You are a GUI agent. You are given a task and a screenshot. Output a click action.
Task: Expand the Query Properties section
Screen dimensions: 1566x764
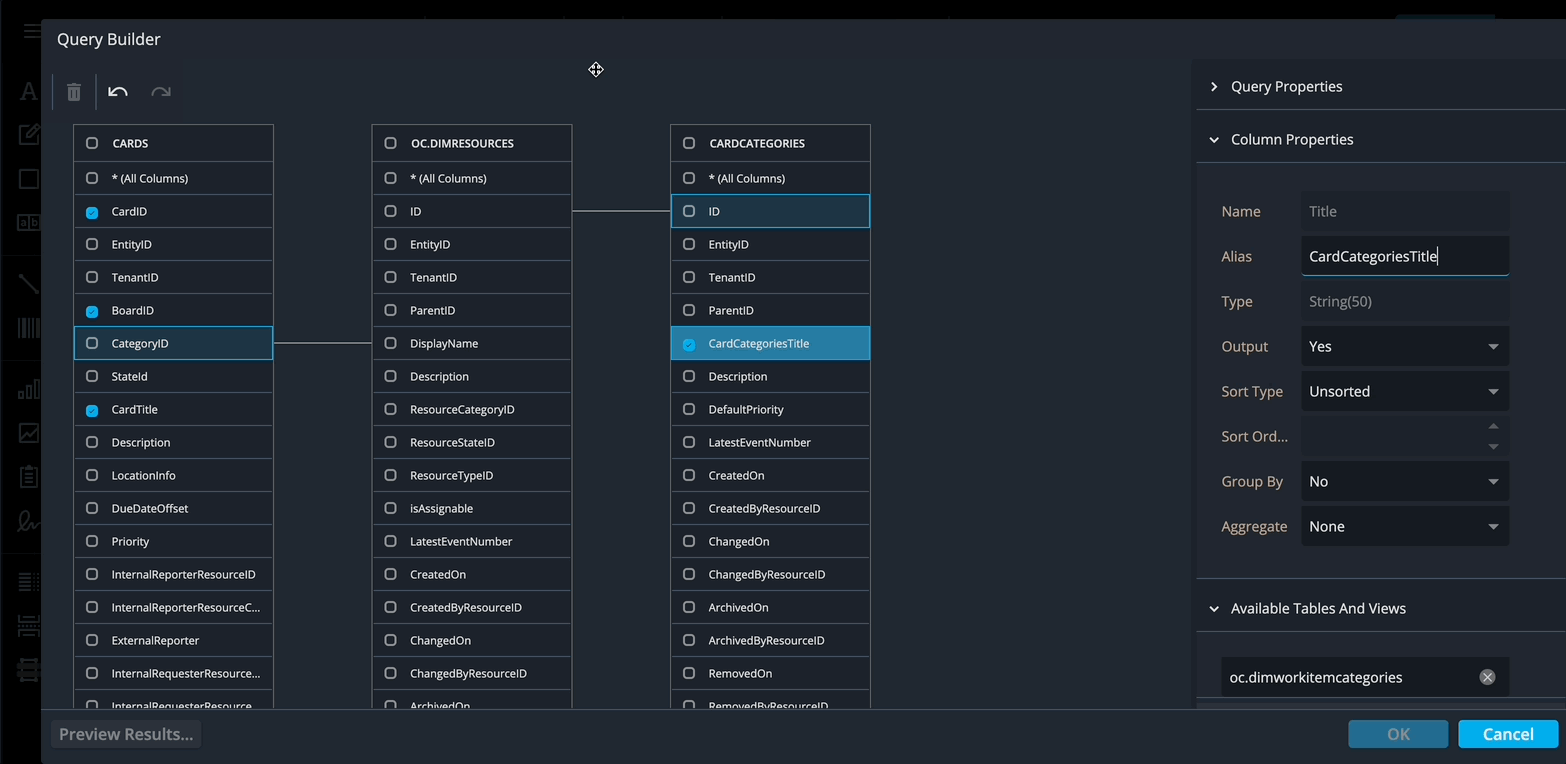1214,87
